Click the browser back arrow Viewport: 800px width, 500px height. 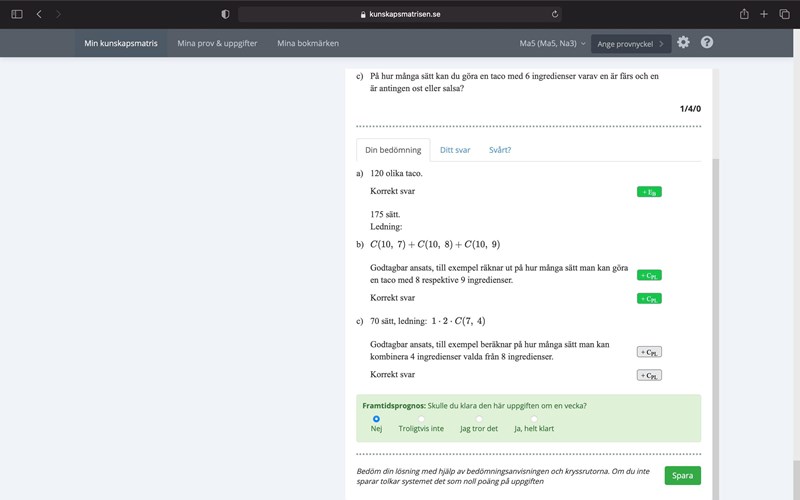[39, 14]
